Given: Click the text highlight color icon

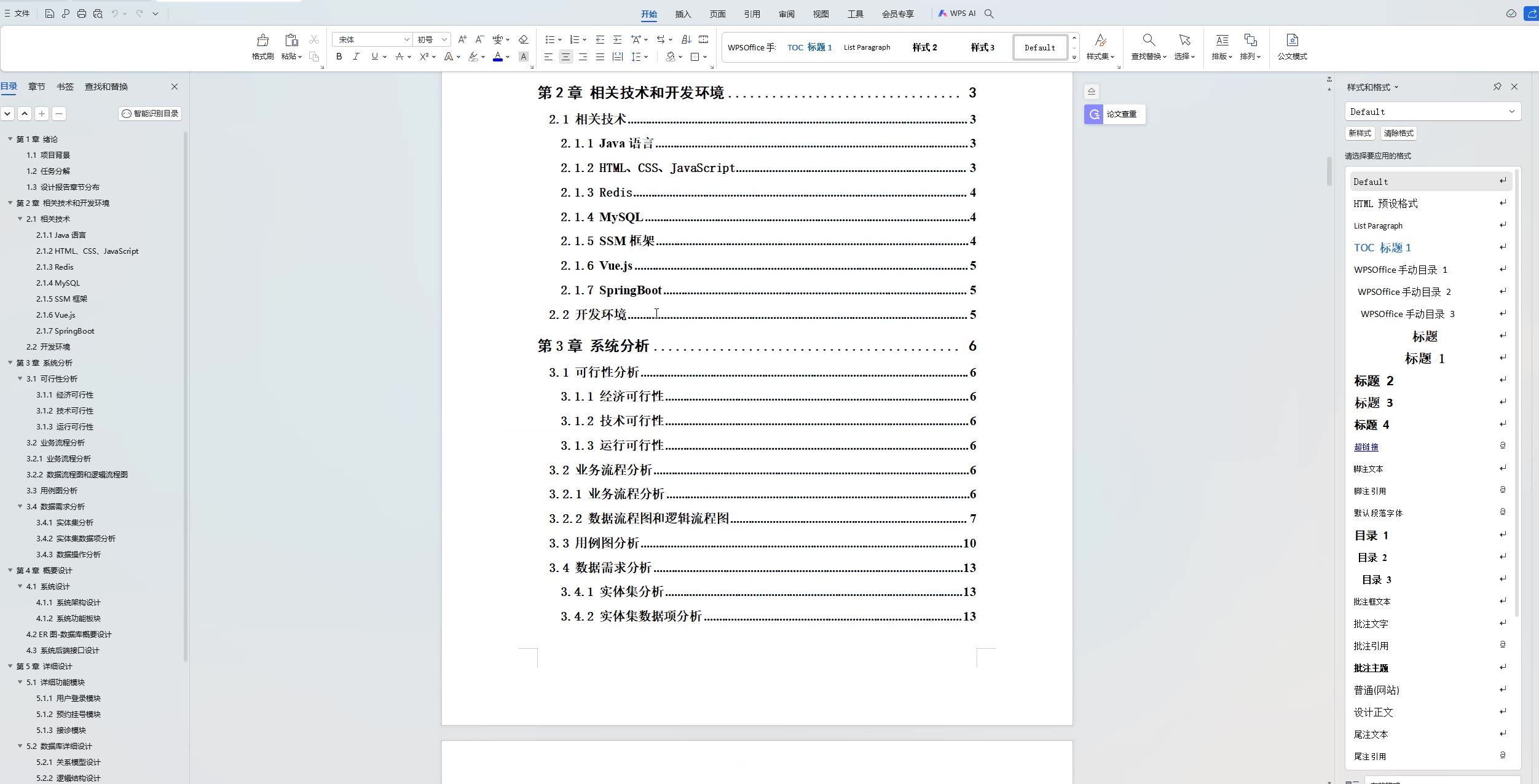Looking at the screenshot, I should 473,57.
